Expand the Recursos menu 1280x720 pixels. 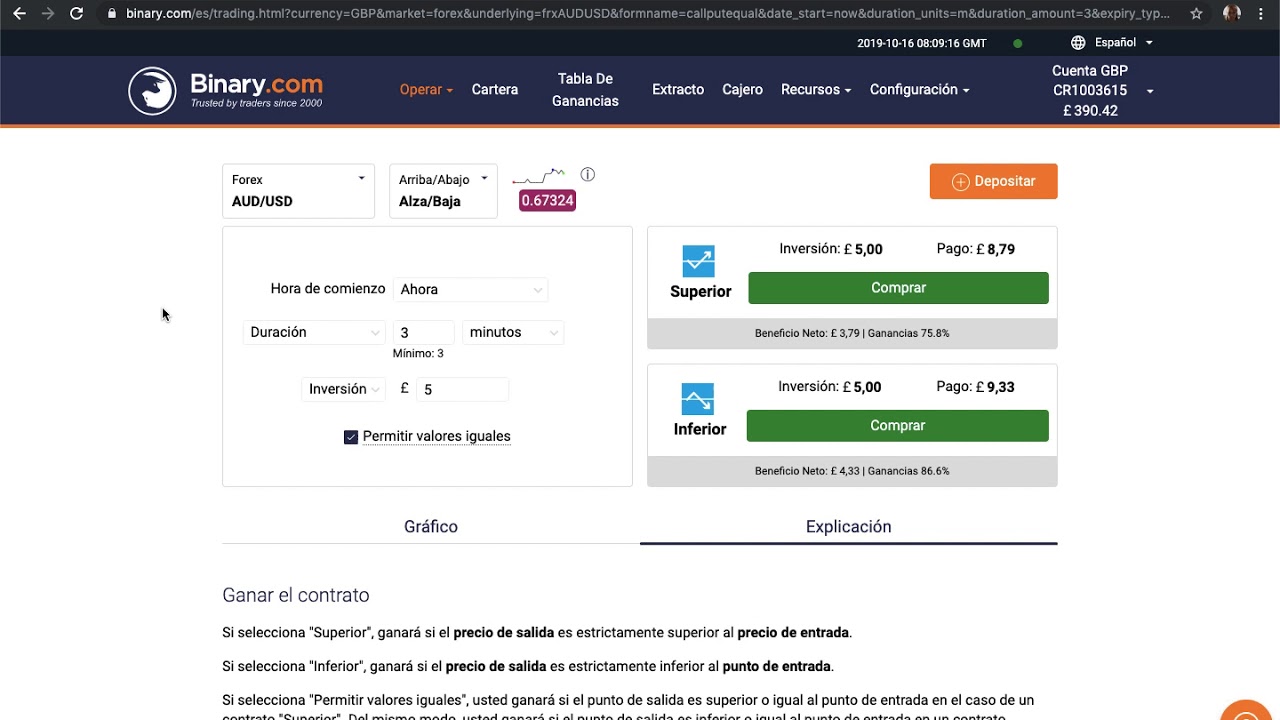[816, 90]
